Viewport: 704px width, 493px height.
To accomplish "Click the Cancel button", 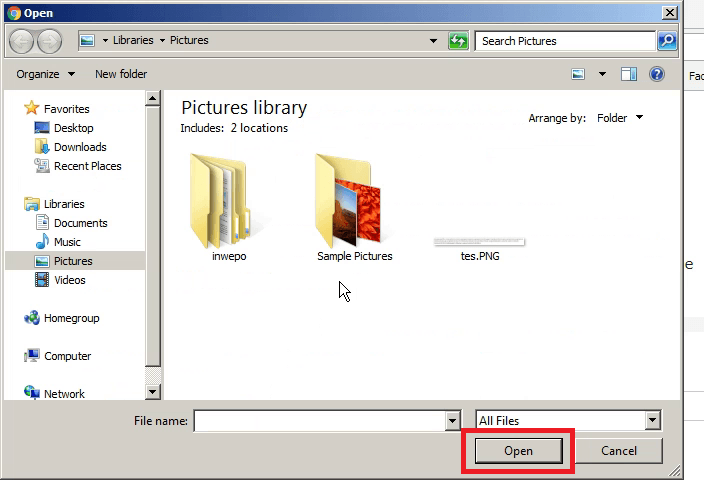I will coord(619,451).
